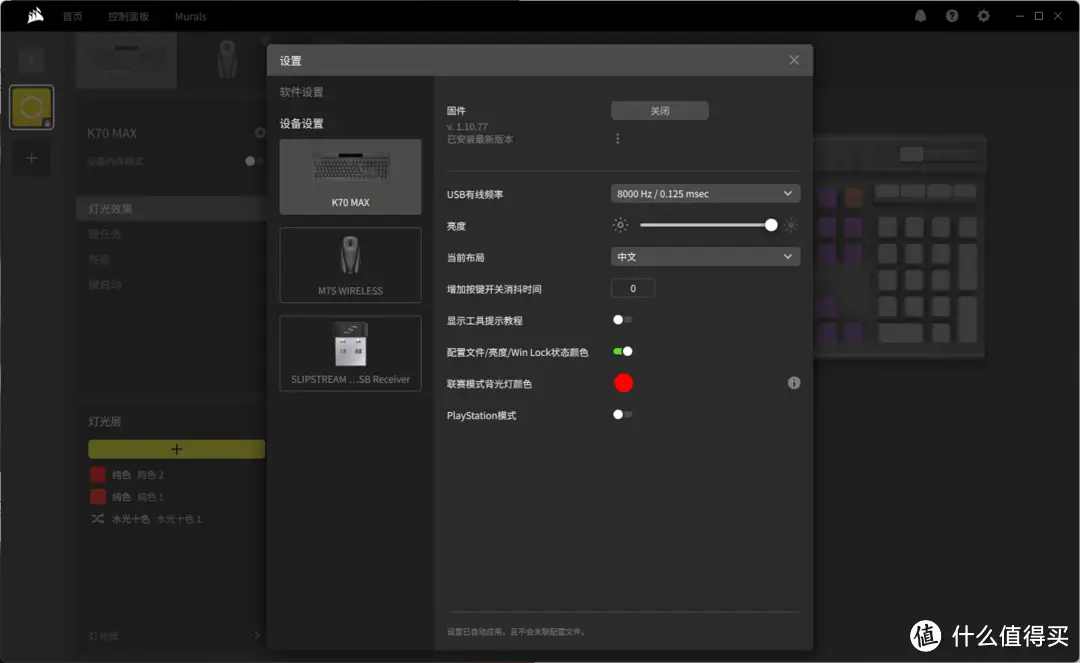The image size is (1080, 663).
Task: Click the 已安装最新版本 status text
Action: coord(480,139)
